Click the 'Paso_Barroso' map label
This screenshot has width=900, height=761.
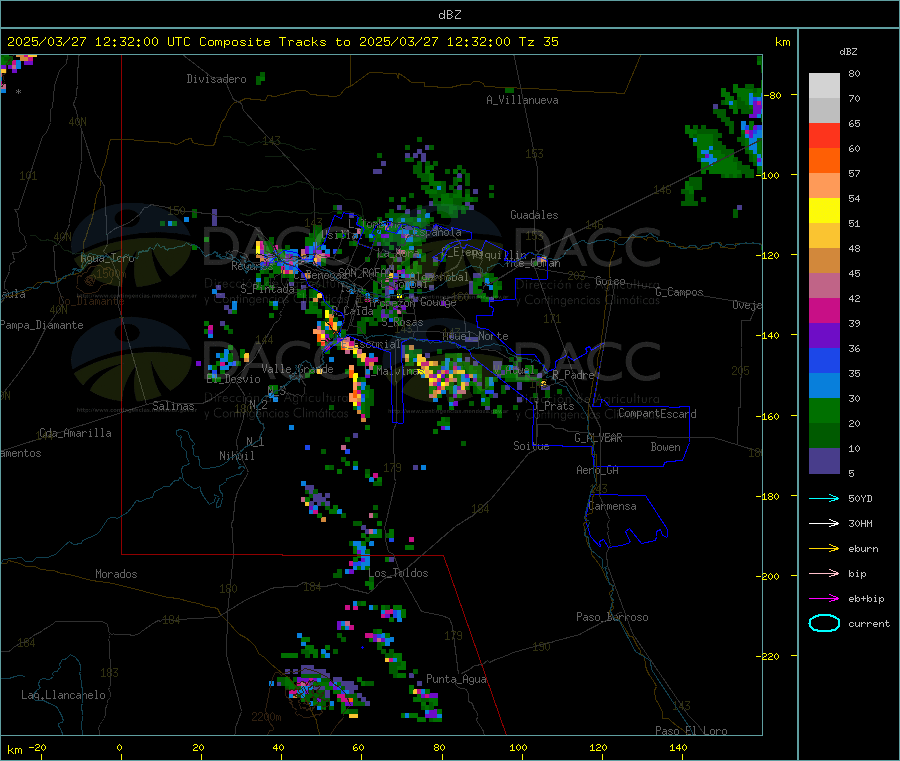pos(612,617)
